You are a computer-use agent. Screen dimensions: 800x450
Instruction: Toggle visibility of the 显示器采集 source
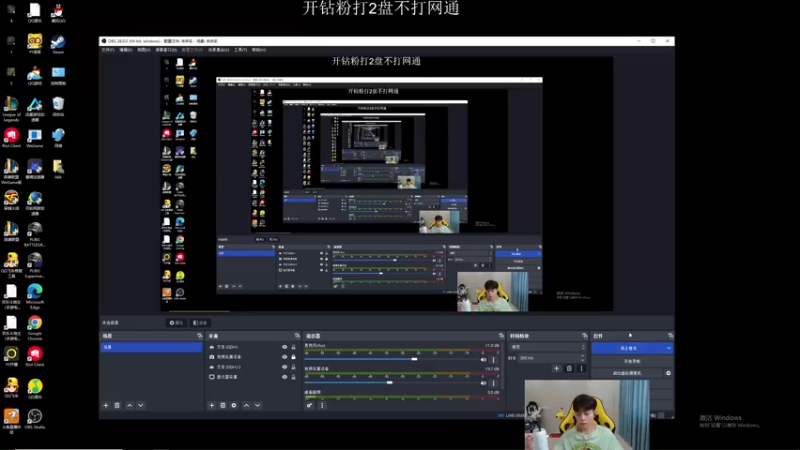(x=284, y=377)
